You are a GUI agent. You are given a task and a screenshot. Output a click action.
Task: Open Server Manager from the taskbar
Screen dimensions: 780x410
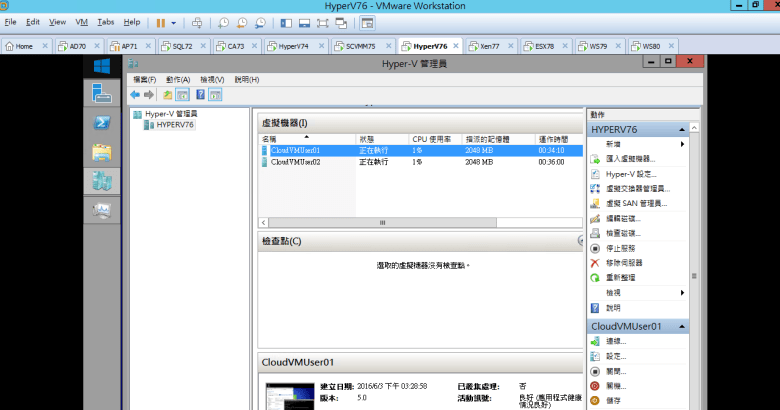[x=102, y=93]
